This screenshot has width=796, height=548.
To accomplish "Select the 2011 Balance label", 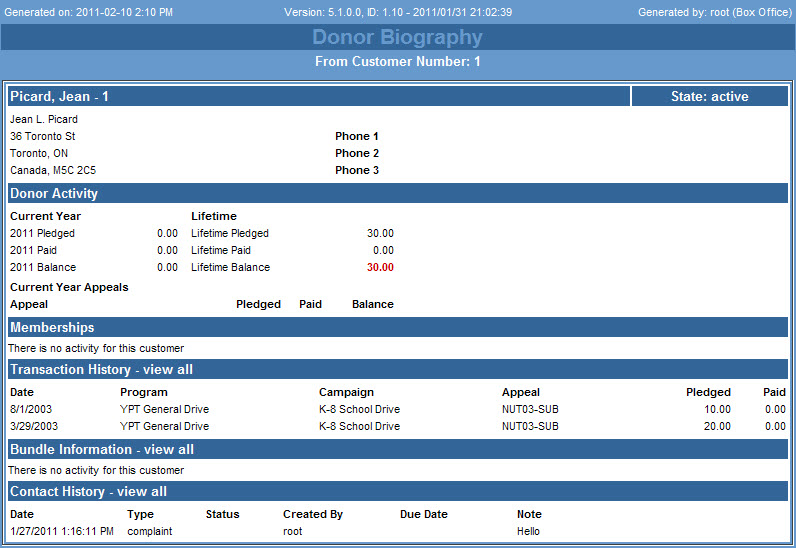I will pos(43,267).
